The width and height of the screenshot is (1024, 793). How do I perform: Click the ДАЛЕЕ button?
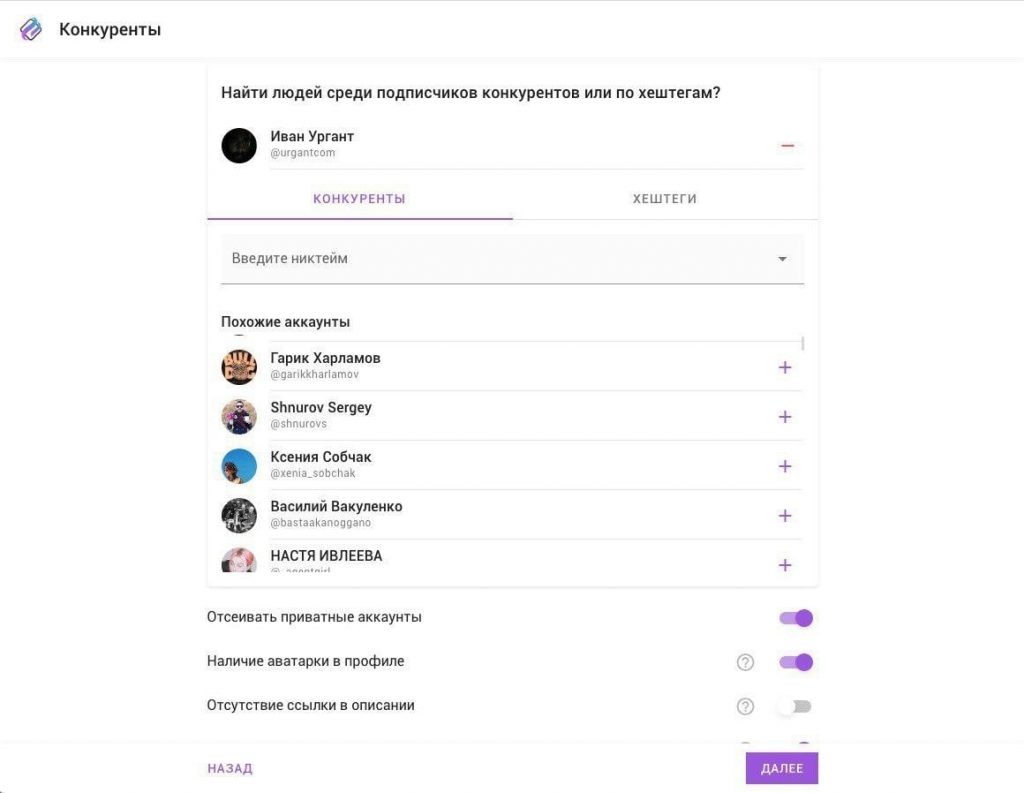(x=782, y=768)
